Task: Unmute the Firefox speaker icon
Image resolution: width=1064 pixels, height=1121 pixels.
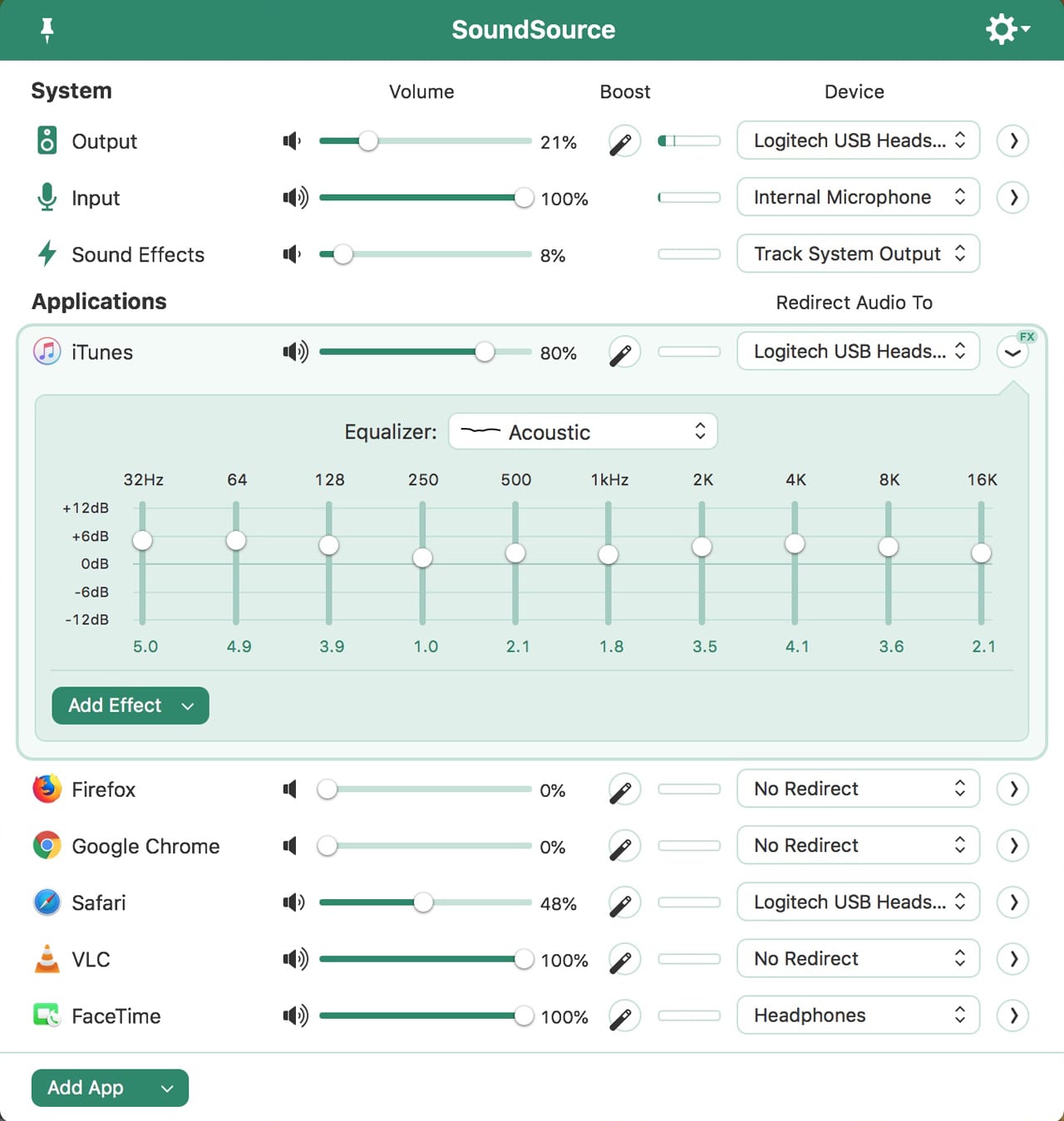Action: point(290,789)
